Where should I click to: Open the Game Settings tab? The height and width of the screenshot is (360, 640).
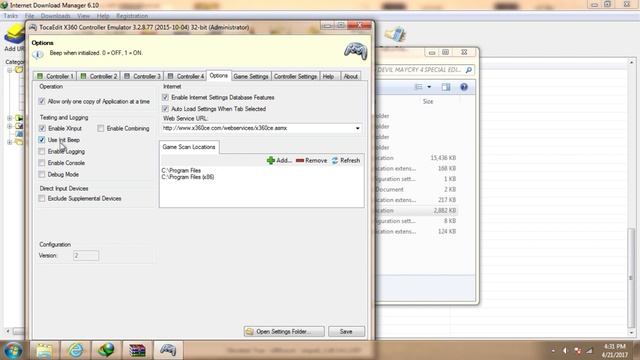tap(251, 76)
